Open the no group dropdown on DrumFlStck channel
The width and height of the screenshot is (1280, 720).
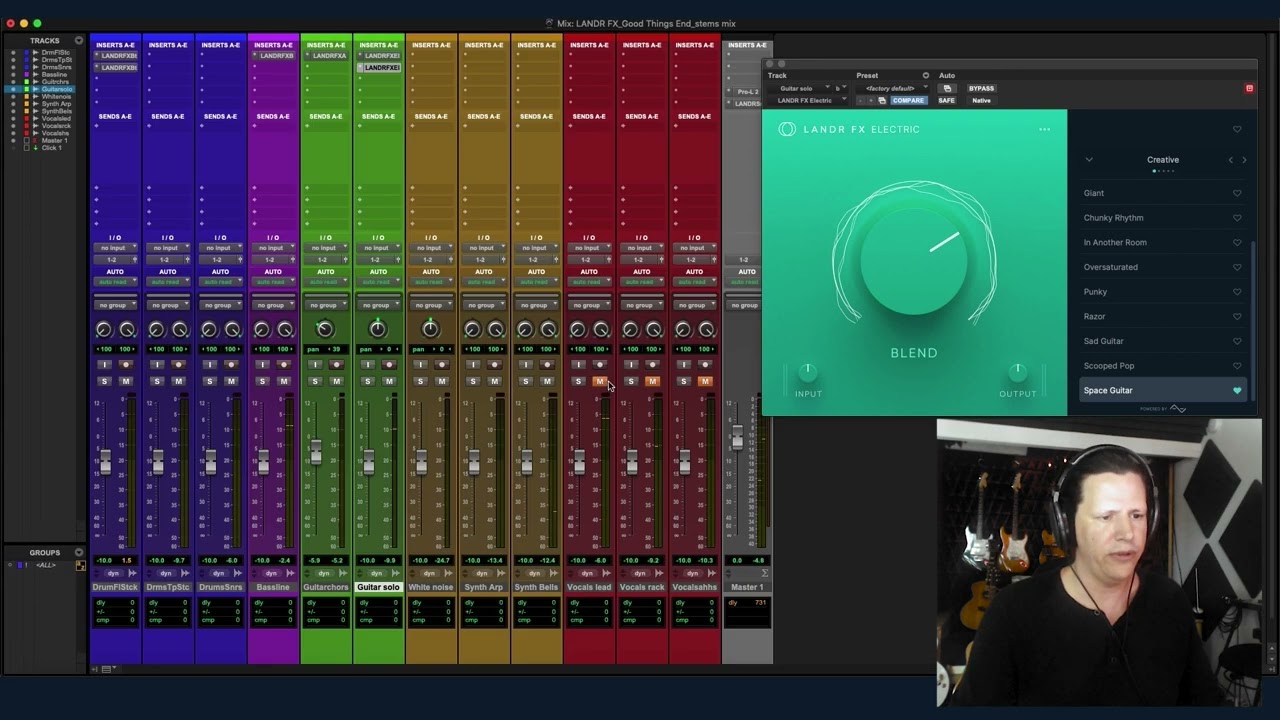point(115,305)
